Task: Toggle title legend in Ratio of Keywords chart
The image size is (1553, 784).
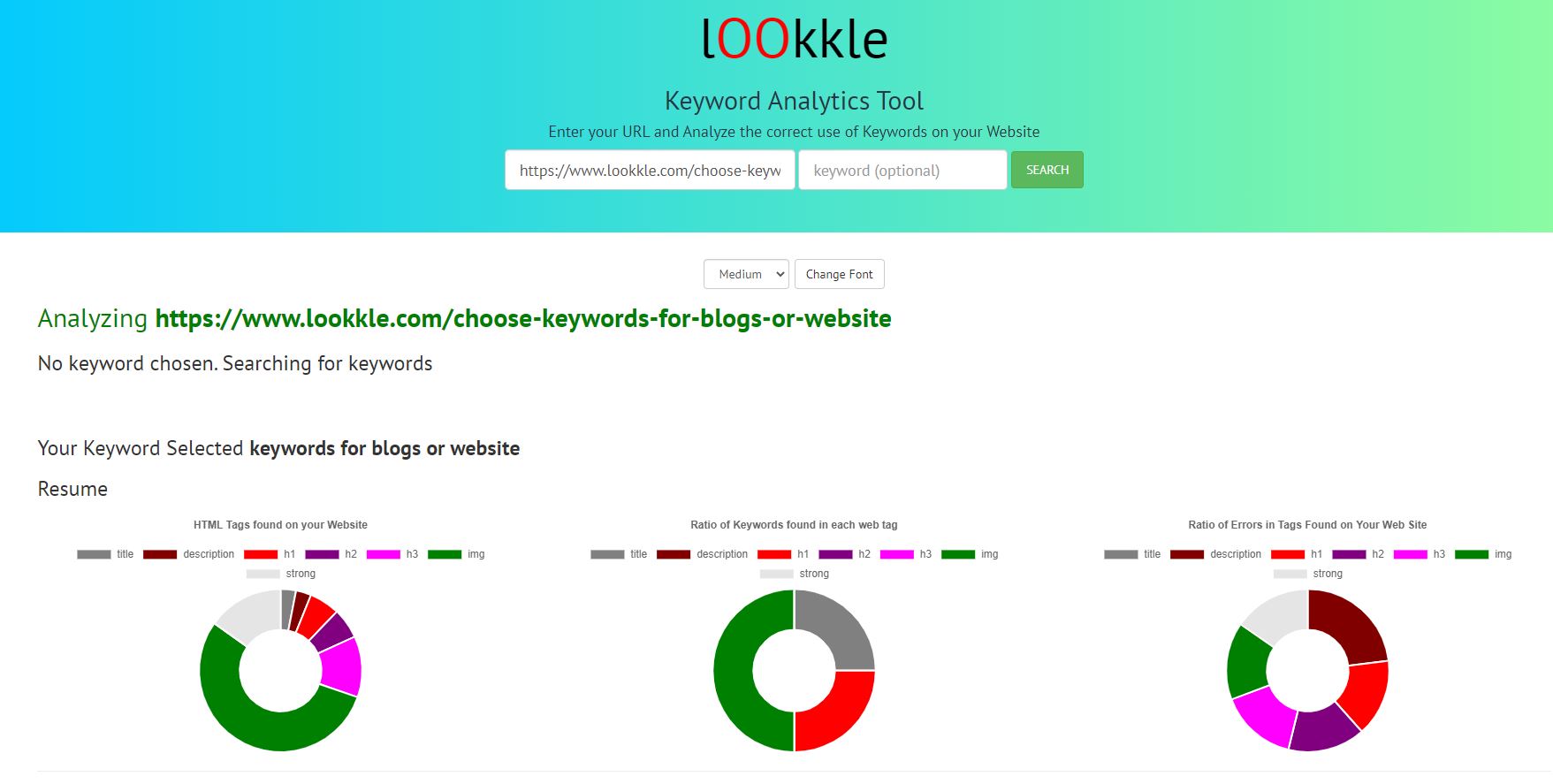Action: (x=619, y=554)
